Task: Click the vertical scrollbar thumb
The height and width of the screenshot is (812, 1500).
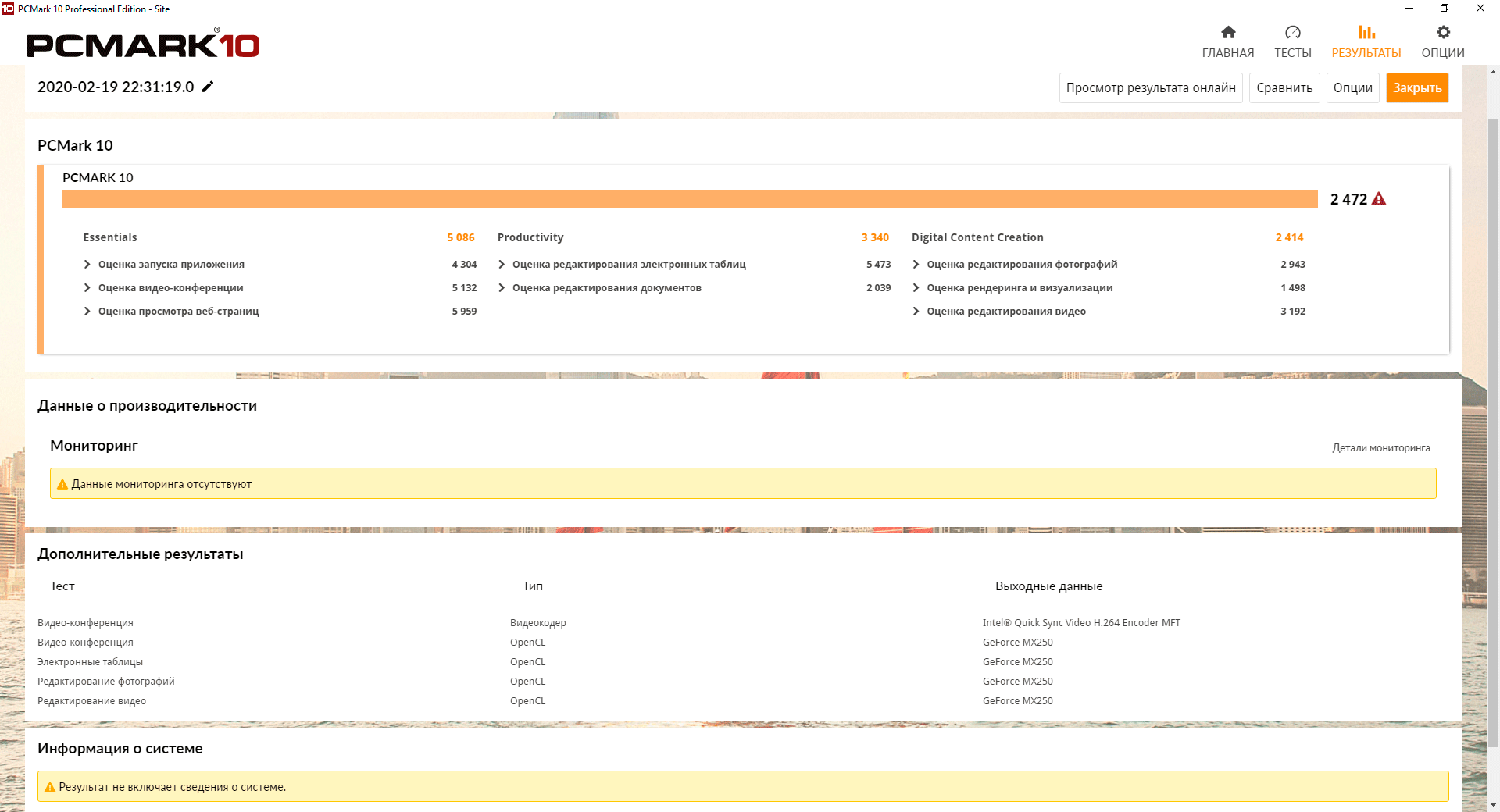Action: (1493, 433)
